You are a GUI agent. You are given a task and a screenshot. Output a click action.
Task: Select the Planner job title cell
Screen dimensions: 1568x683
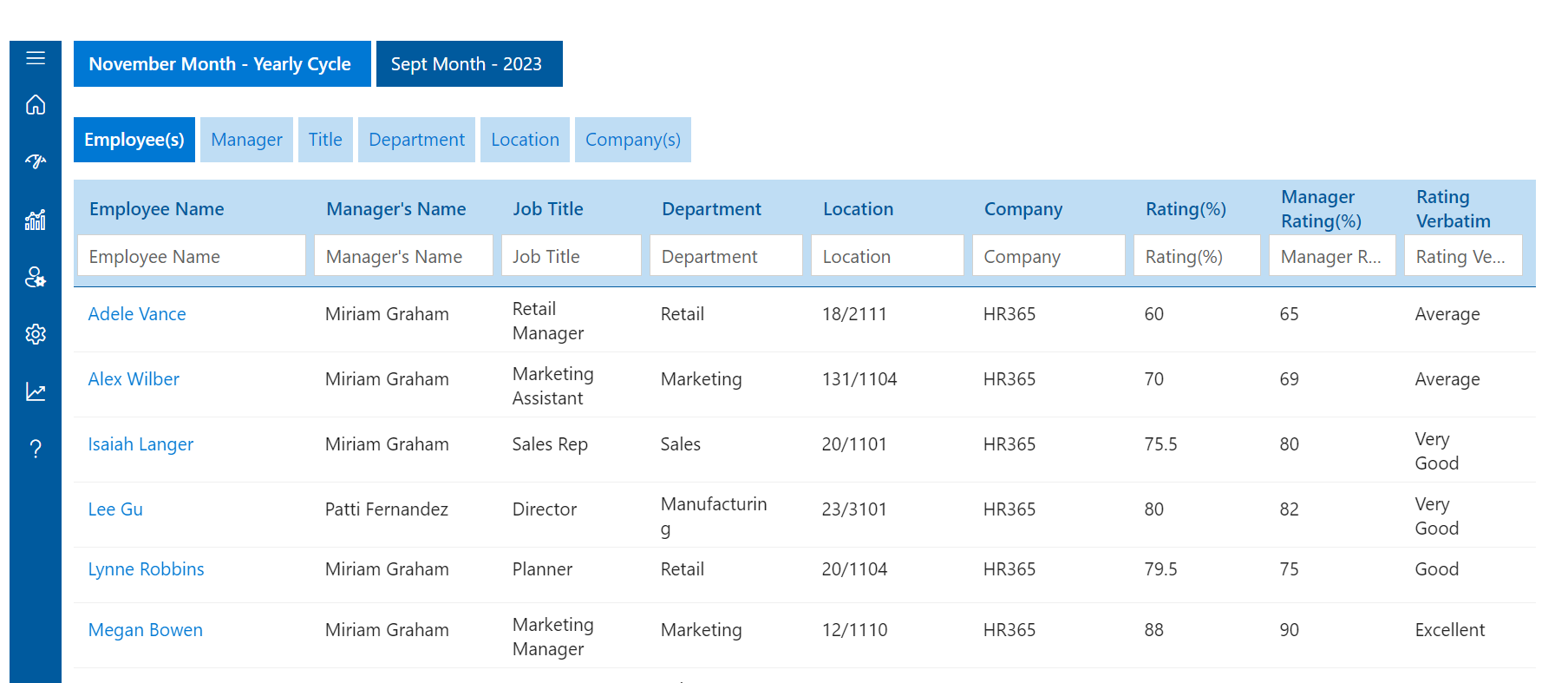542,569
